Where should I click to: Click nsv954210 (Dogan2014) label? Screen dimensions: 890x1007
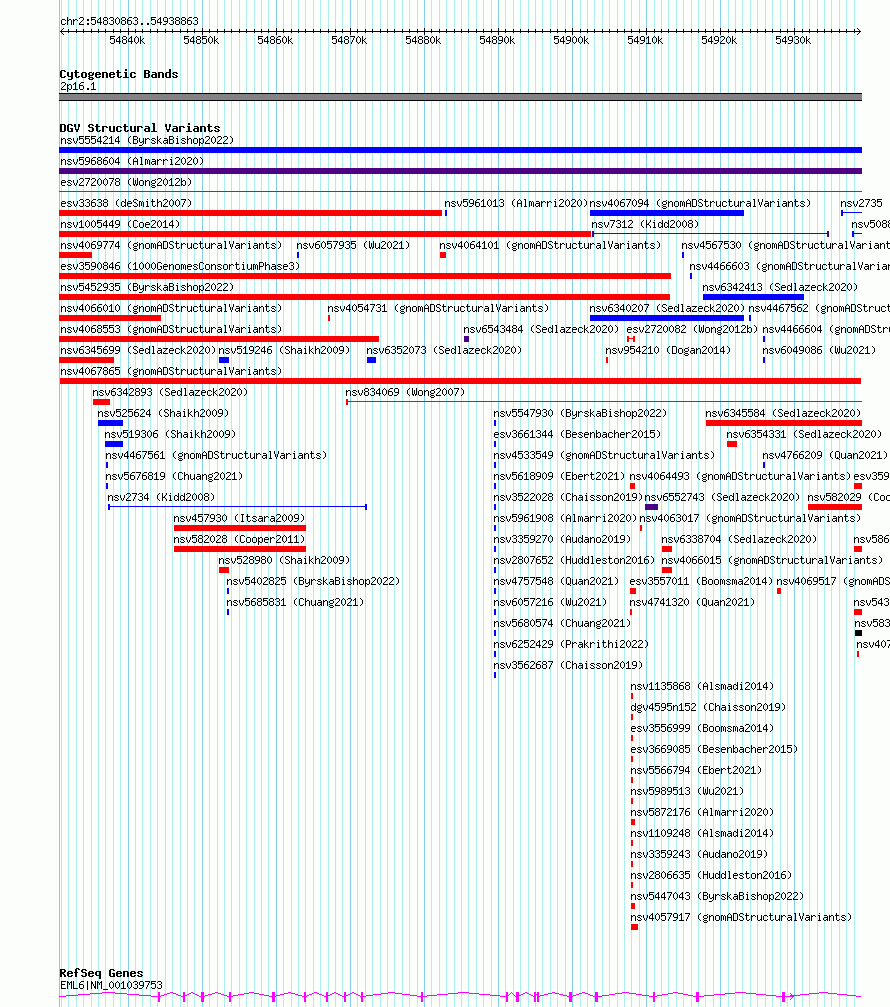668,350
